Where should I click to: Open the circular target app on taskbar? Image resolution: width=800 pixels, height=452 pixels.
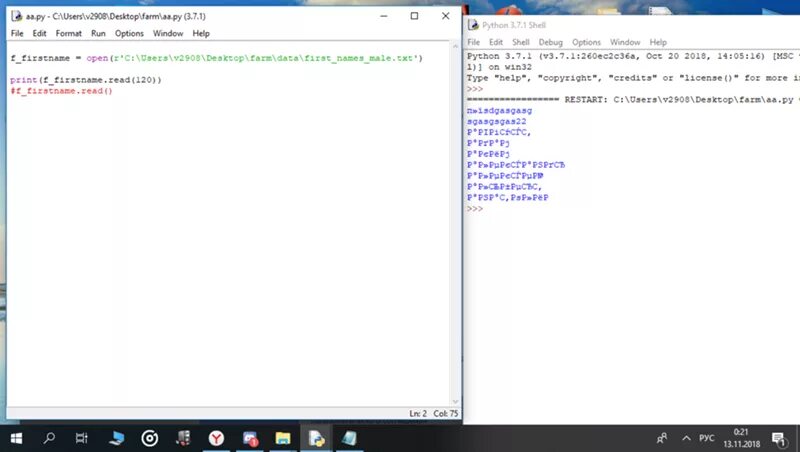(149, 438)
